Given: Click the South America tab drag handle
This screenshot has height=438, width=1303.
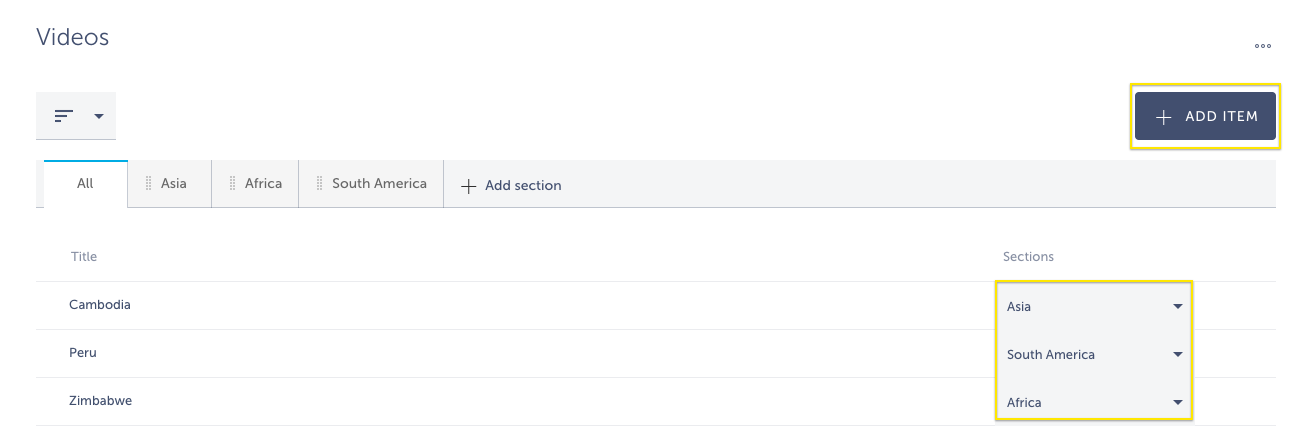Looking at the screenshot, I should [320, 184].
